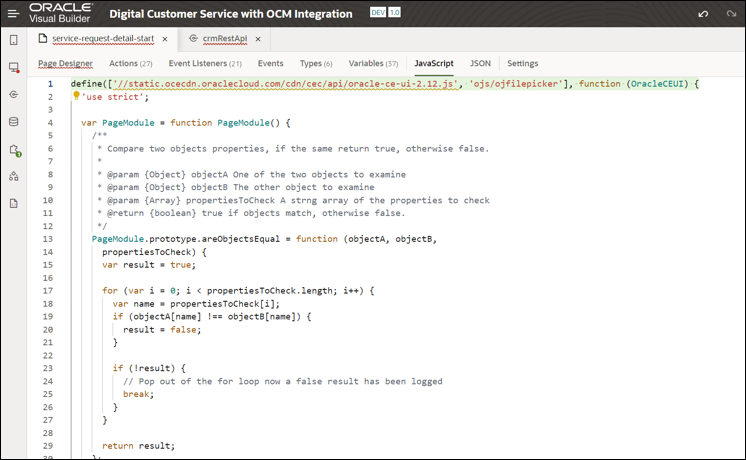Click the lightbulb quick-fix icon on line 2
Viewport: 746px width, 460px height.
click(76, 96)
